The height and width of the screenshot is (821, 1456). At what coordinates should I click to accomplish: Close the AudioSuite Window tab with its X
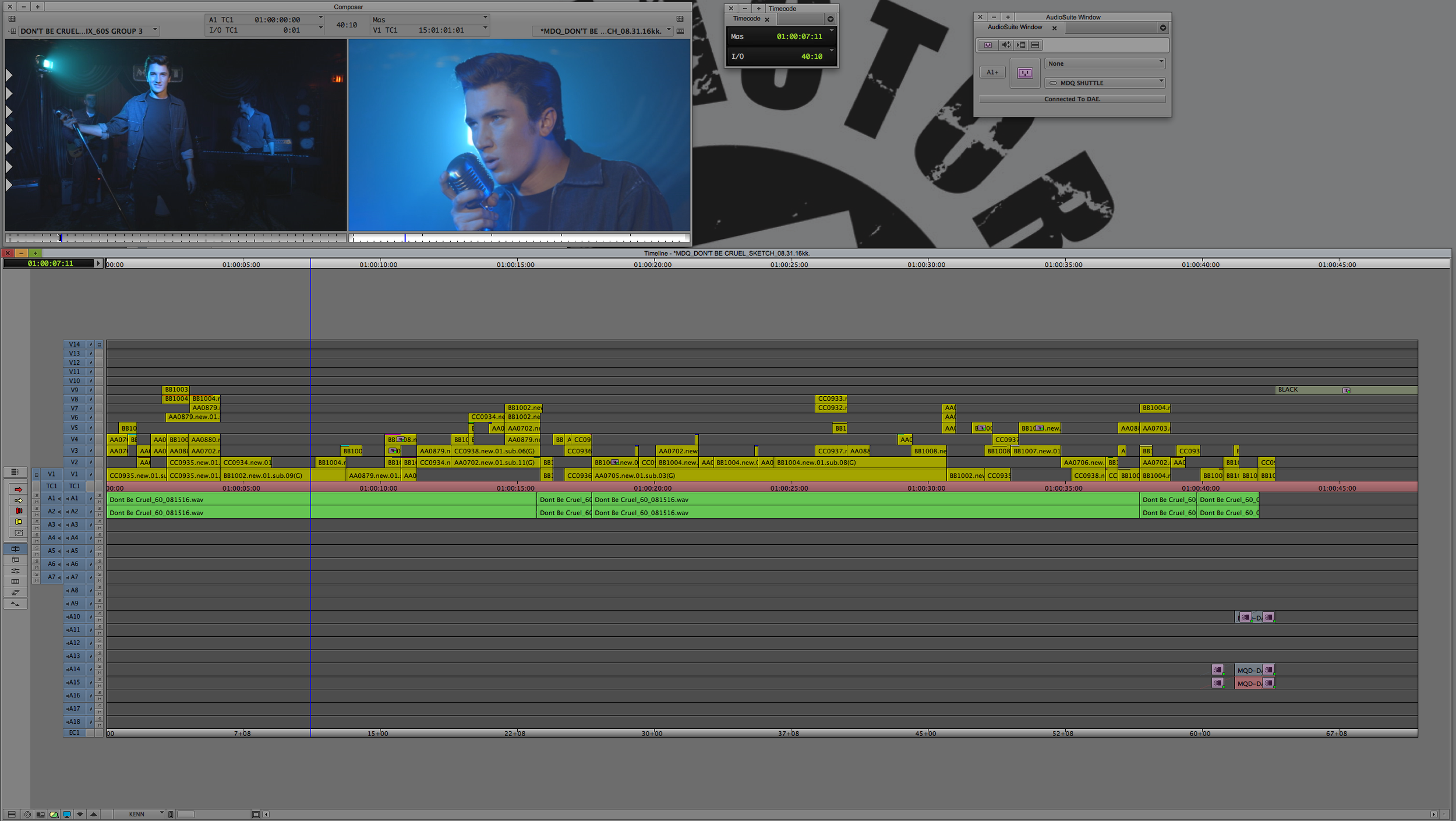click(1054, 28)
